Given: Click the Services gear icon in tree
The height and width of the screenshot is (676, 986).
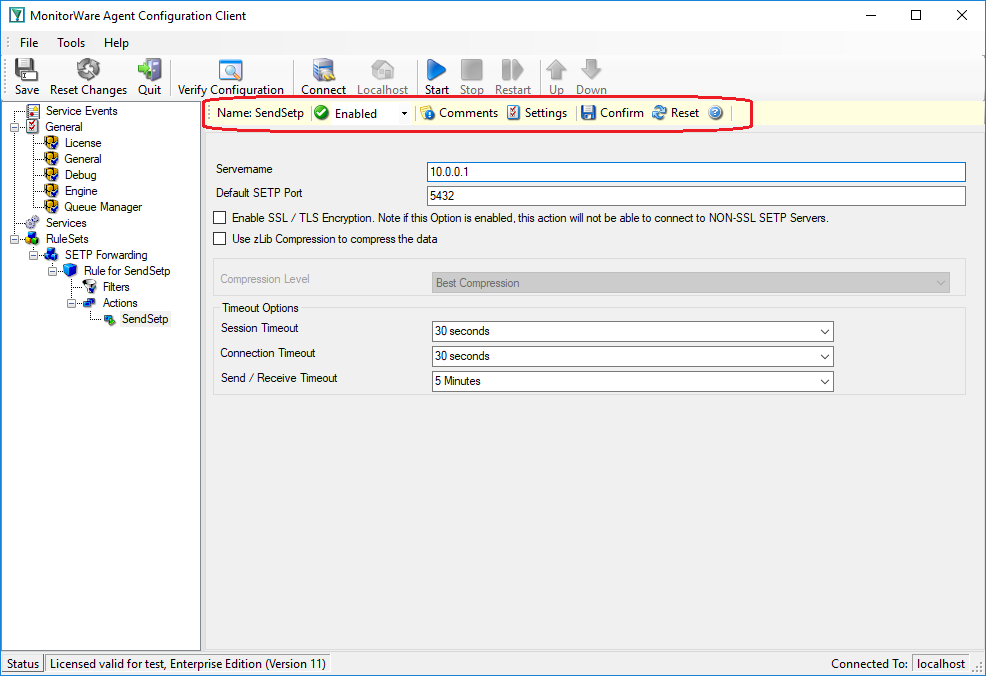Looking at the screenshot, I should click(x=32, y=223).
